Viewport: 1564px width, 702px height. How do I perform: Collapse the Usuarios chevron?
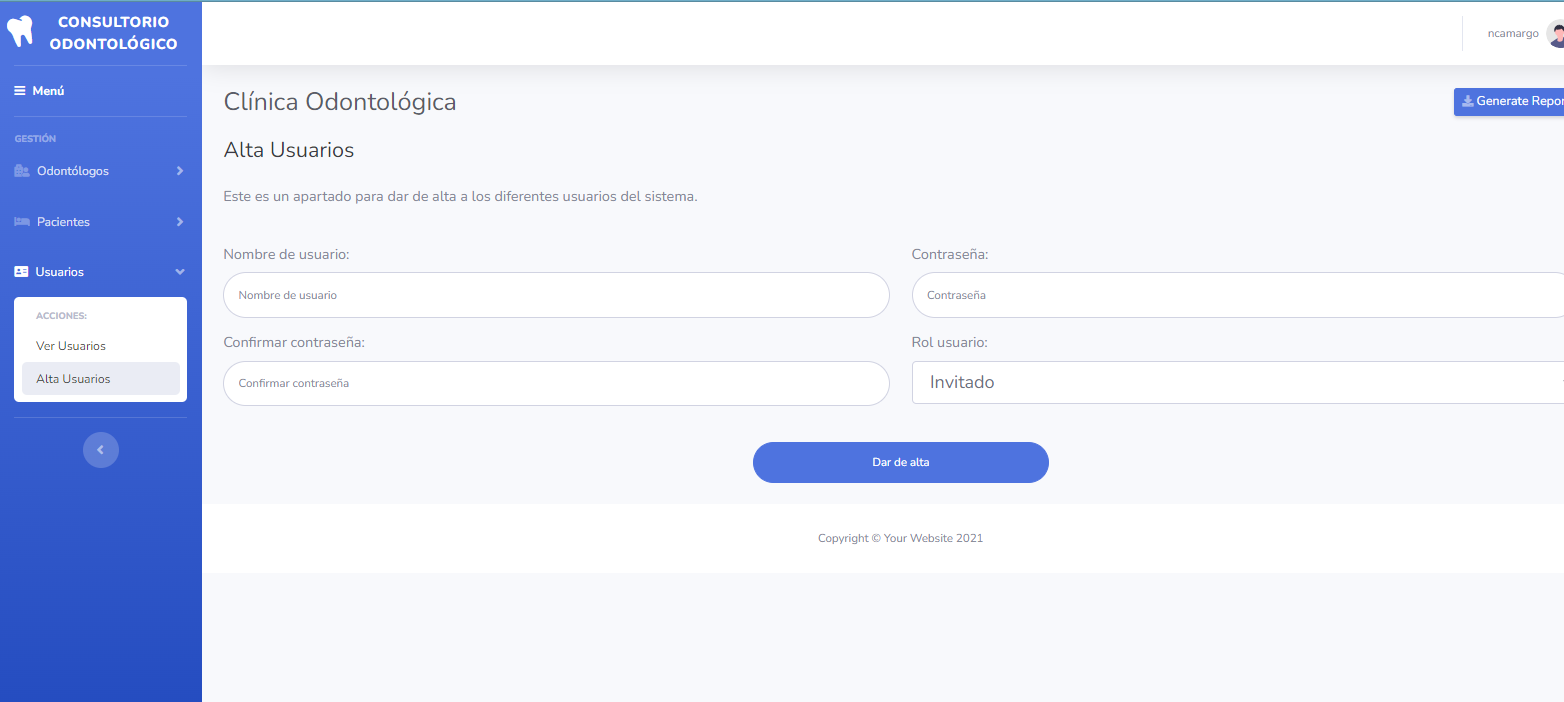click(180, 272)
